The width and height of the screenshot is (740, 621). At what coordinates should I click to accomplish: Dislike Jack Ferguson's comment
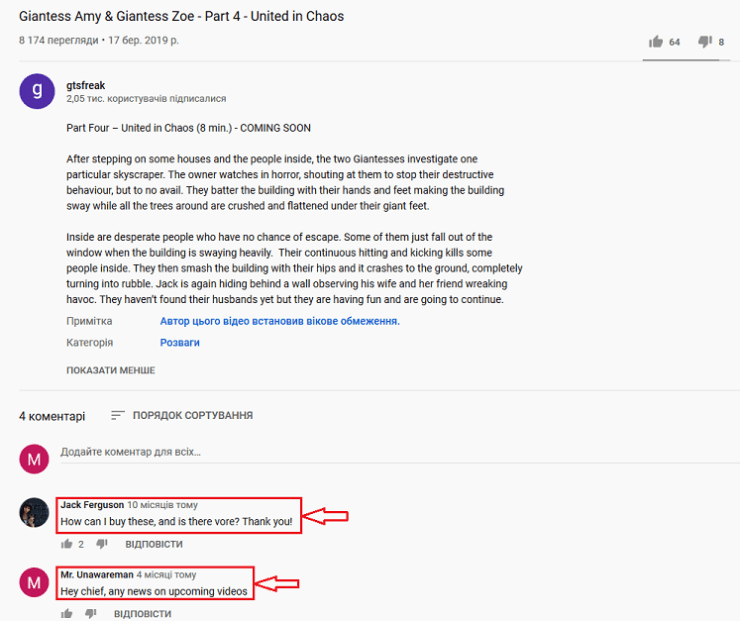click(102, 544)
